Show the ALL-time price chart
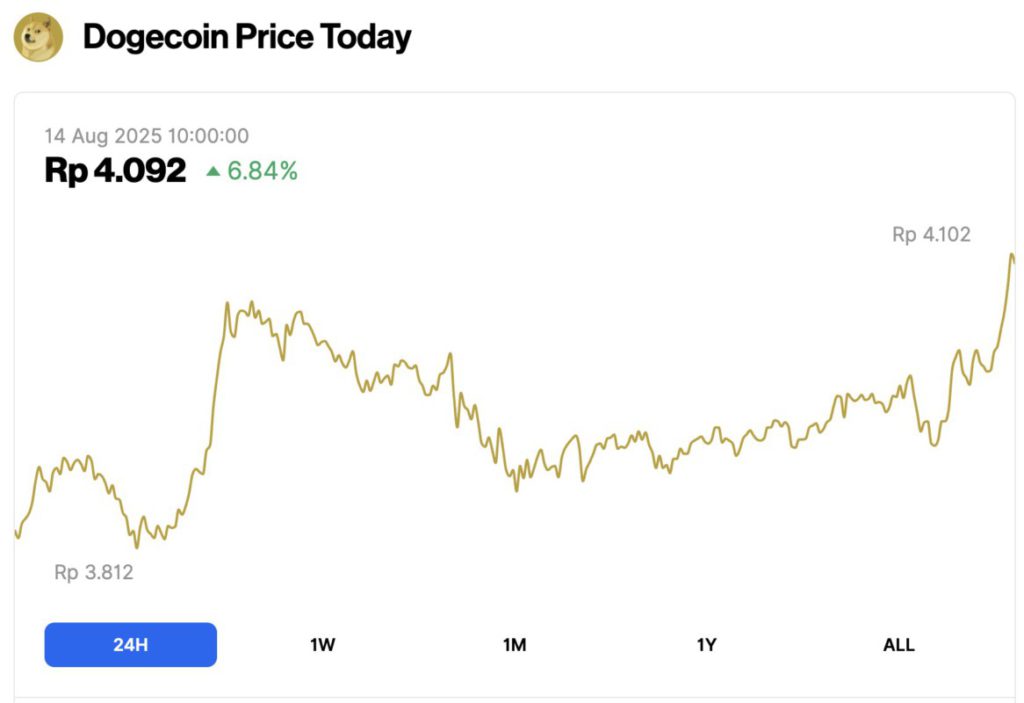 (897, 644)
